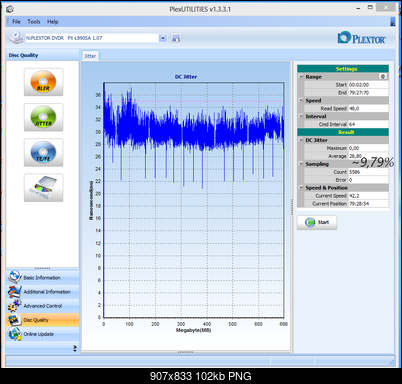Edit the Range End value field
The width and height of the screenshot is (402, 384).
click(368, 93)
